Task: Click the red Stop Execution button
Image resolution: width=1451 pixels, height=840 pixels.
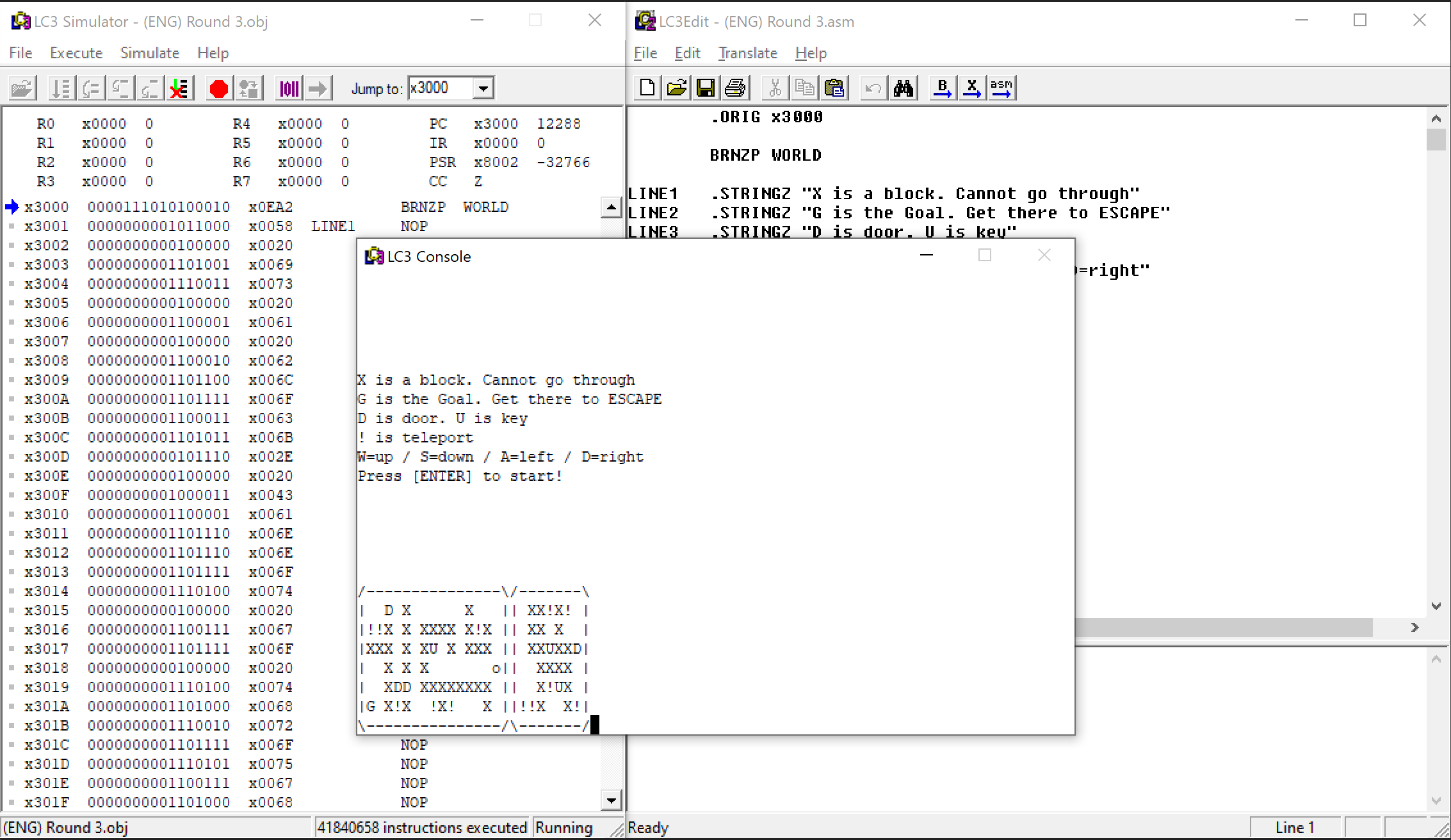Action: (218, 88)
